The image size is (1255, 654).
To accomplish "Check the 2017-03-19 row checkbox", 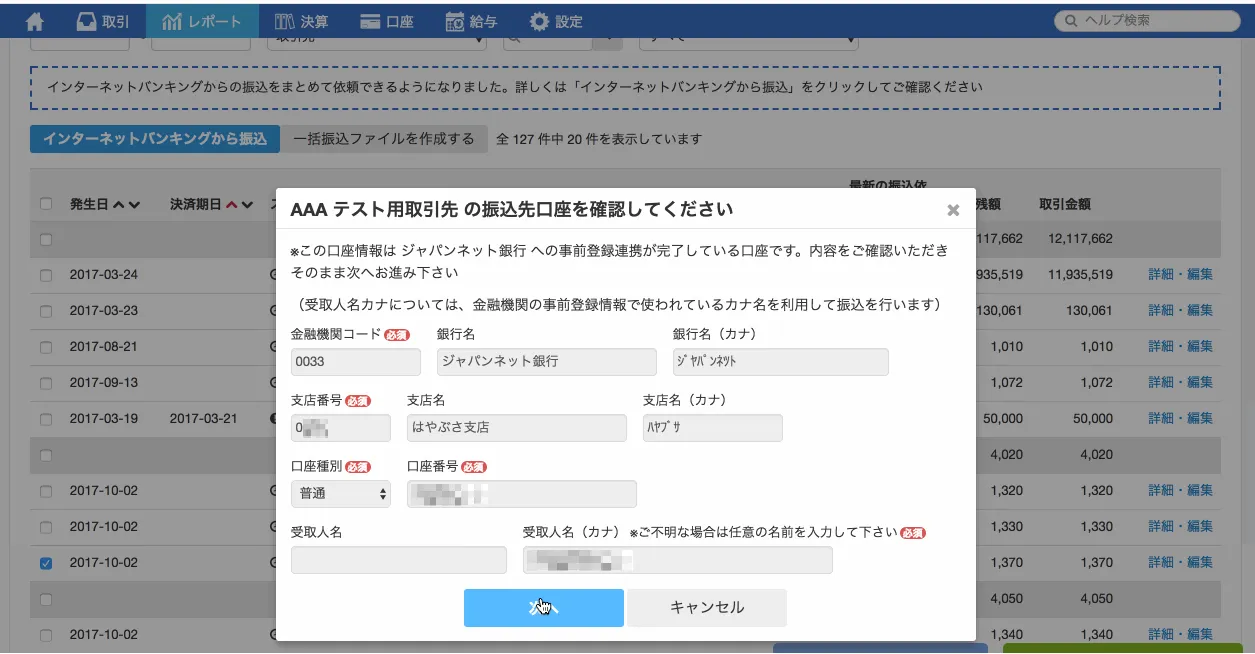I will (x=45, y=419).
